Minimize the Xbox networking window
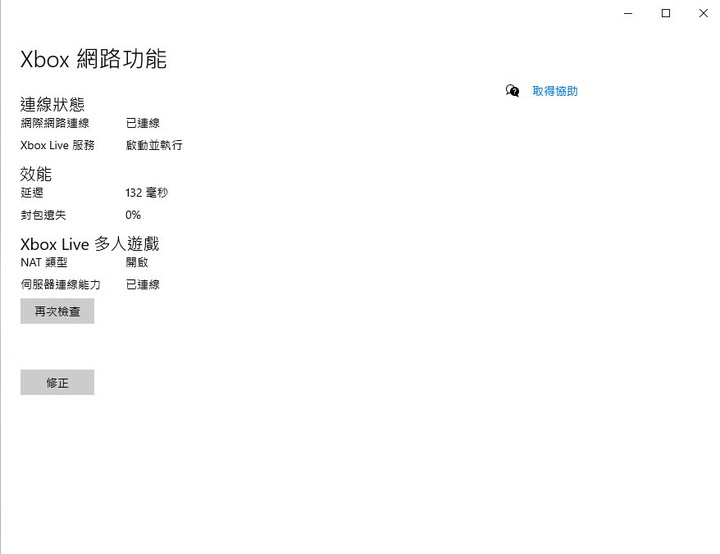 [628, 13]
